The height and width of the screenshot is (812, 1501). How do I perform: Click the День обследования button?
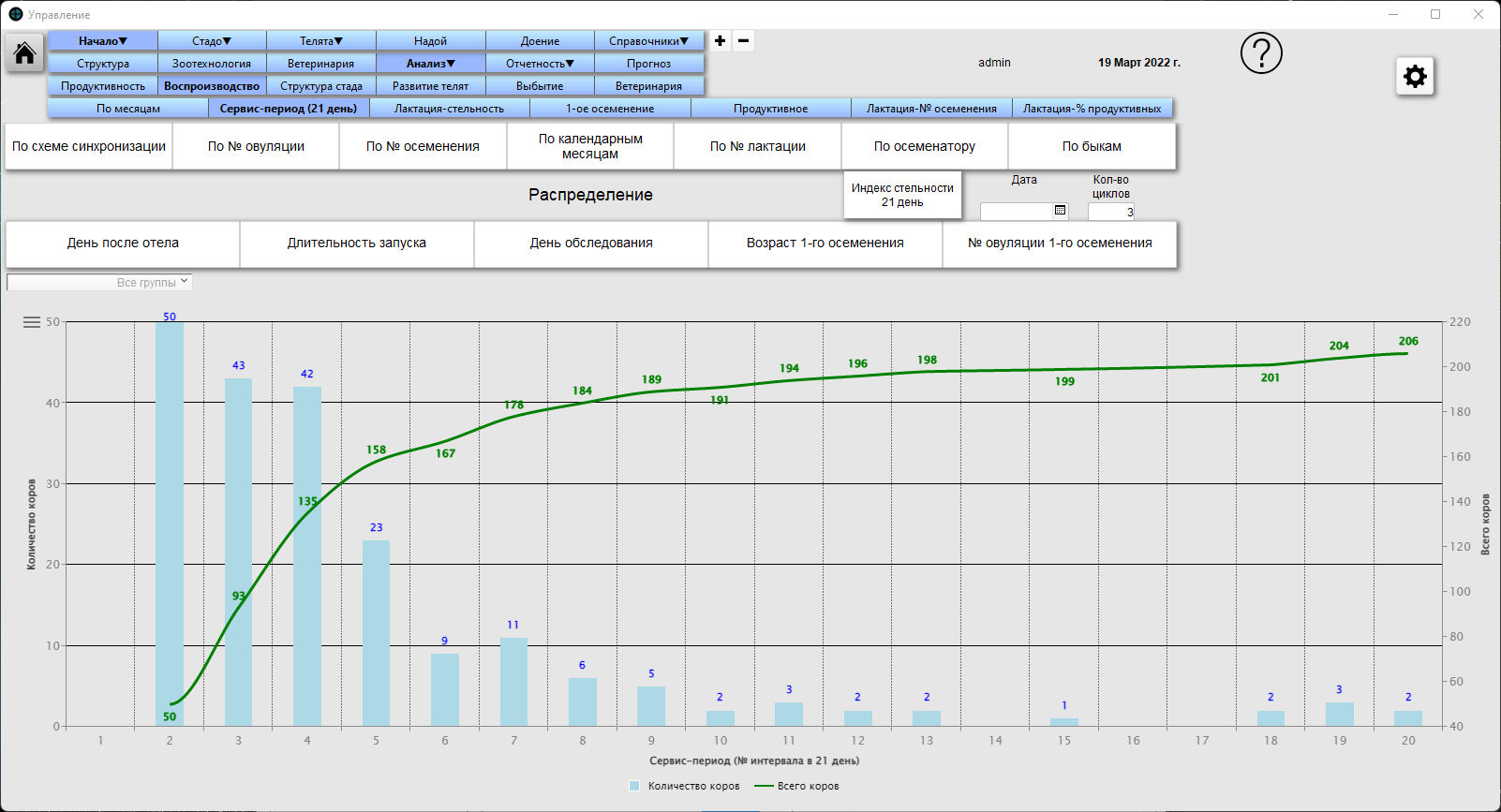pos(591,244)
